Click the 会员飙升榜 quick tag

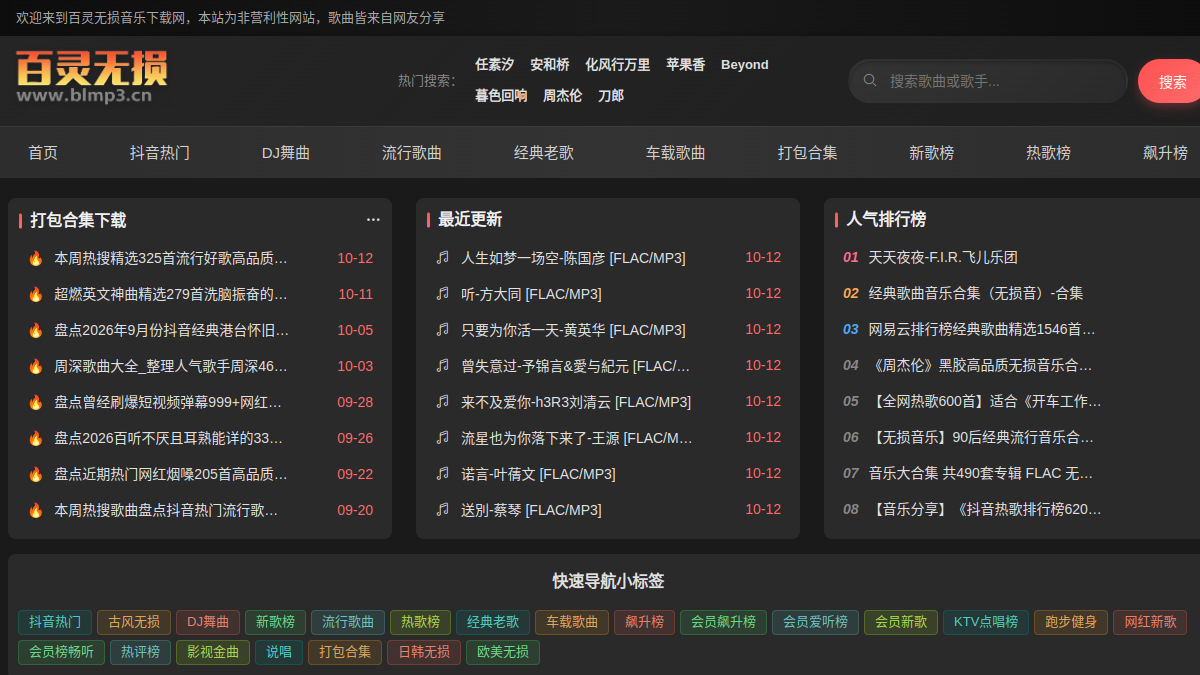pyautogui.click(x=723, y=622)
